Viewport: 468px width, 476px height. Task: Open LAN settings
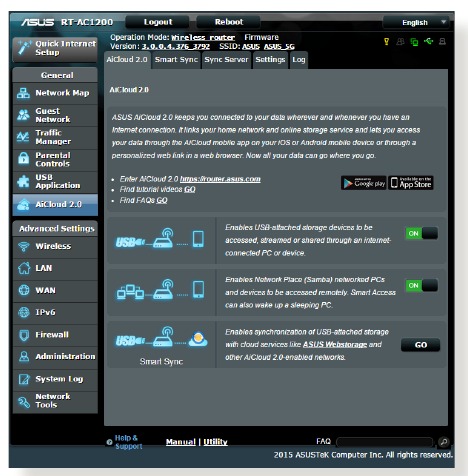tap(55, 268)
